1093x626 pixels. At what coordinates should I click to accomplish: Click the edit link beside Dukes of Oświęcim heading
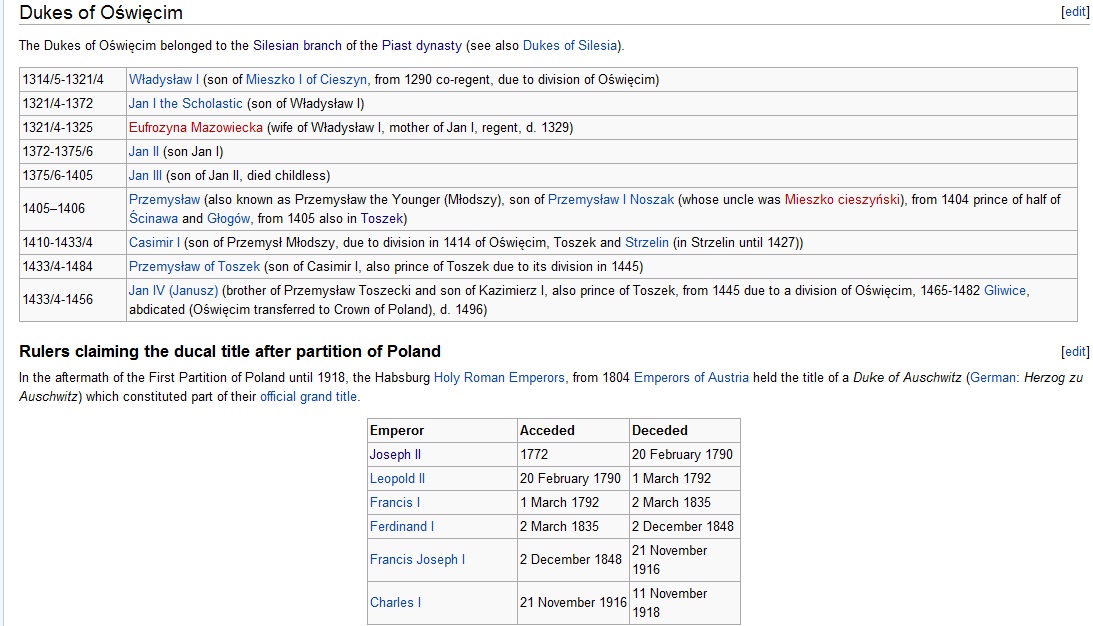(x=1075, y=12)
